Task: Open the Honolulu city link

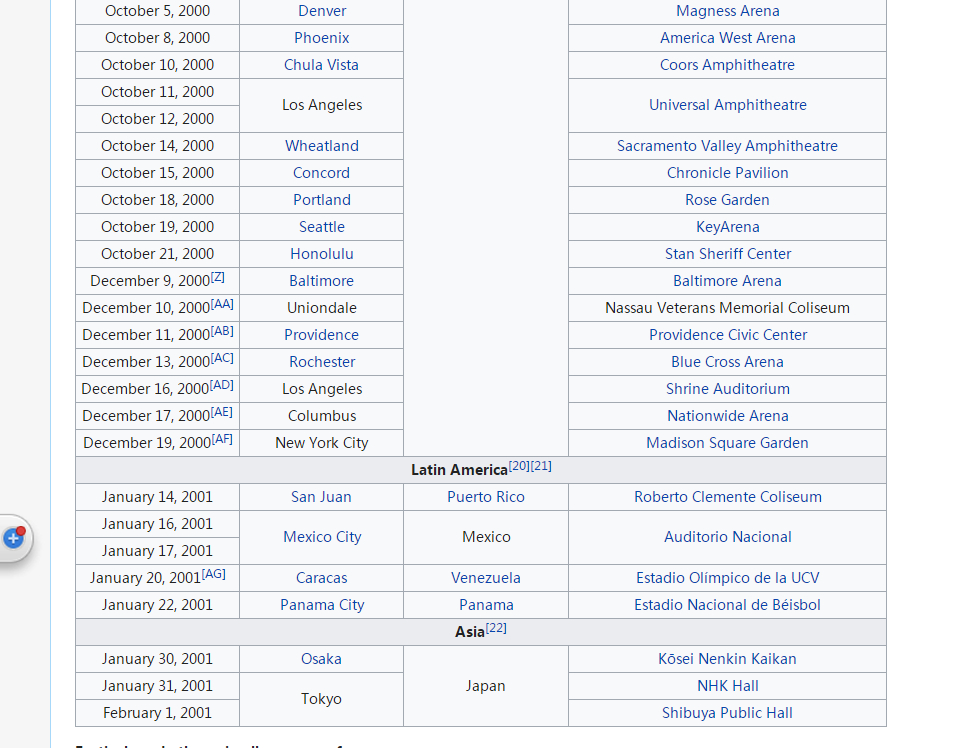Action: [322, 254]
